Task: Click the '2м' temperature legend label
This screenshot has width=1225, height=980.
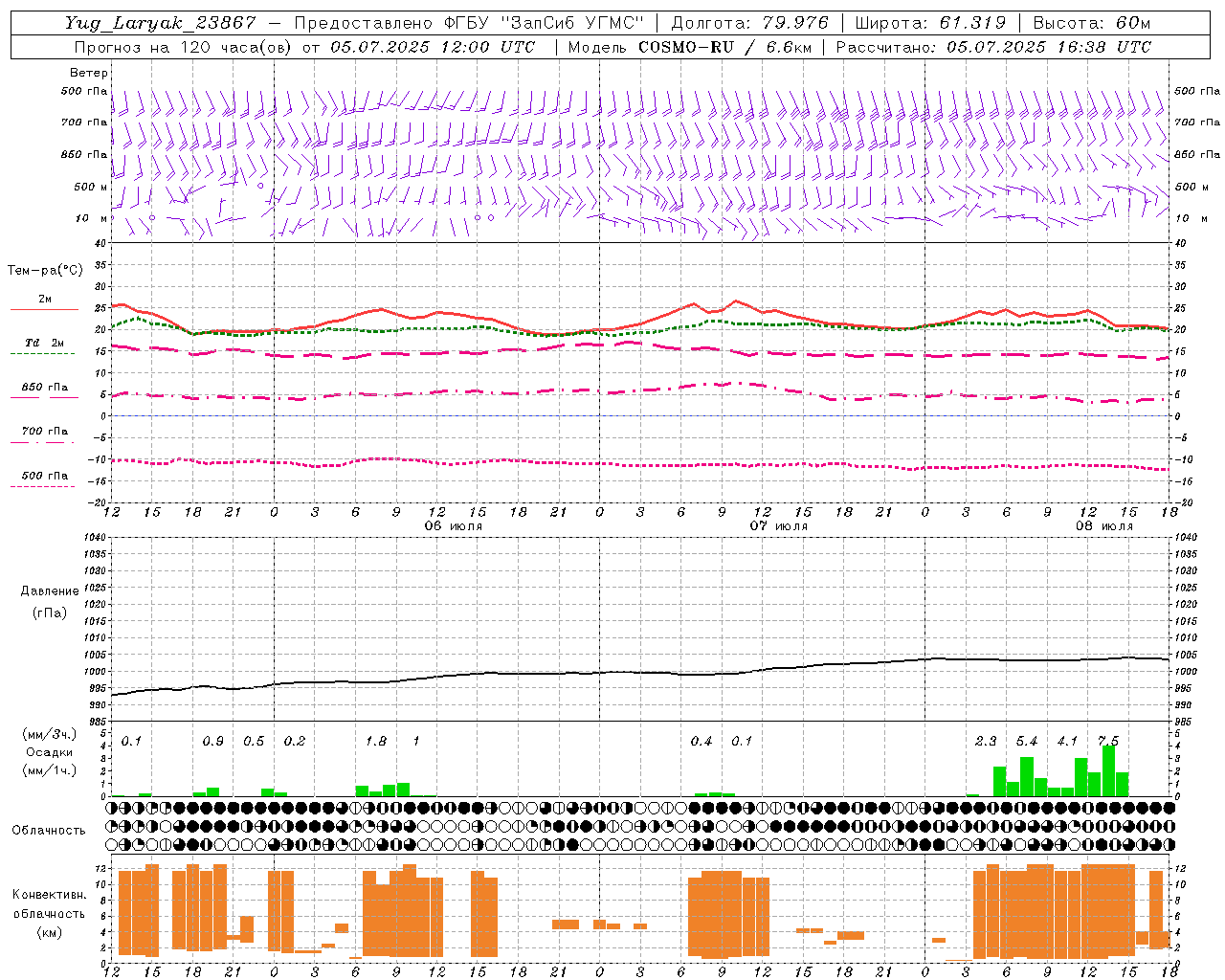Action: [45, 300]
